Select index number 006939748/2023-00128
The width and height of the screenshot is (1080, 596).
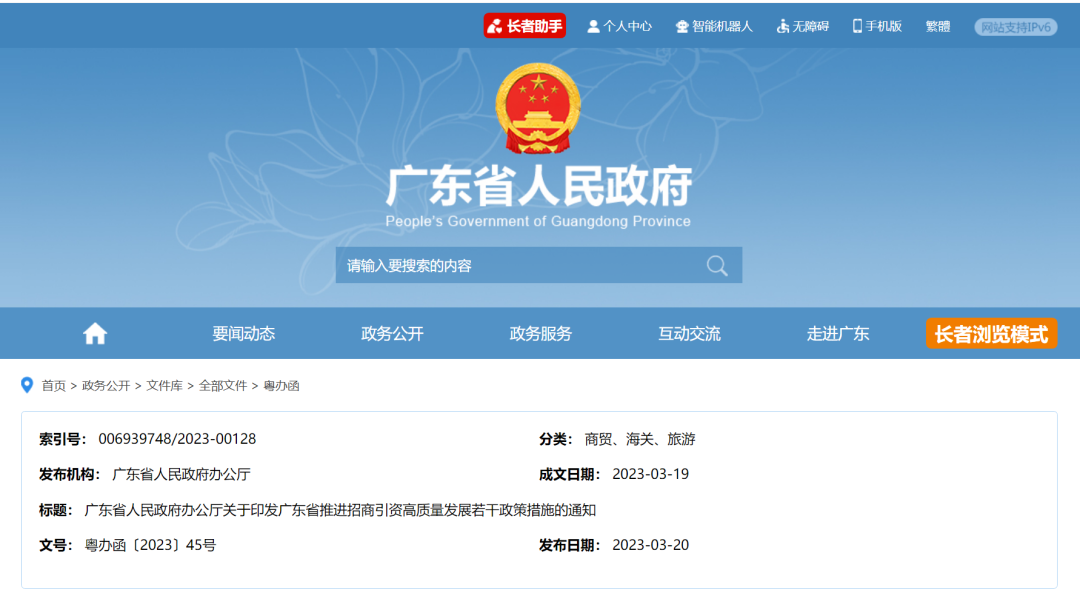point(177,439)
